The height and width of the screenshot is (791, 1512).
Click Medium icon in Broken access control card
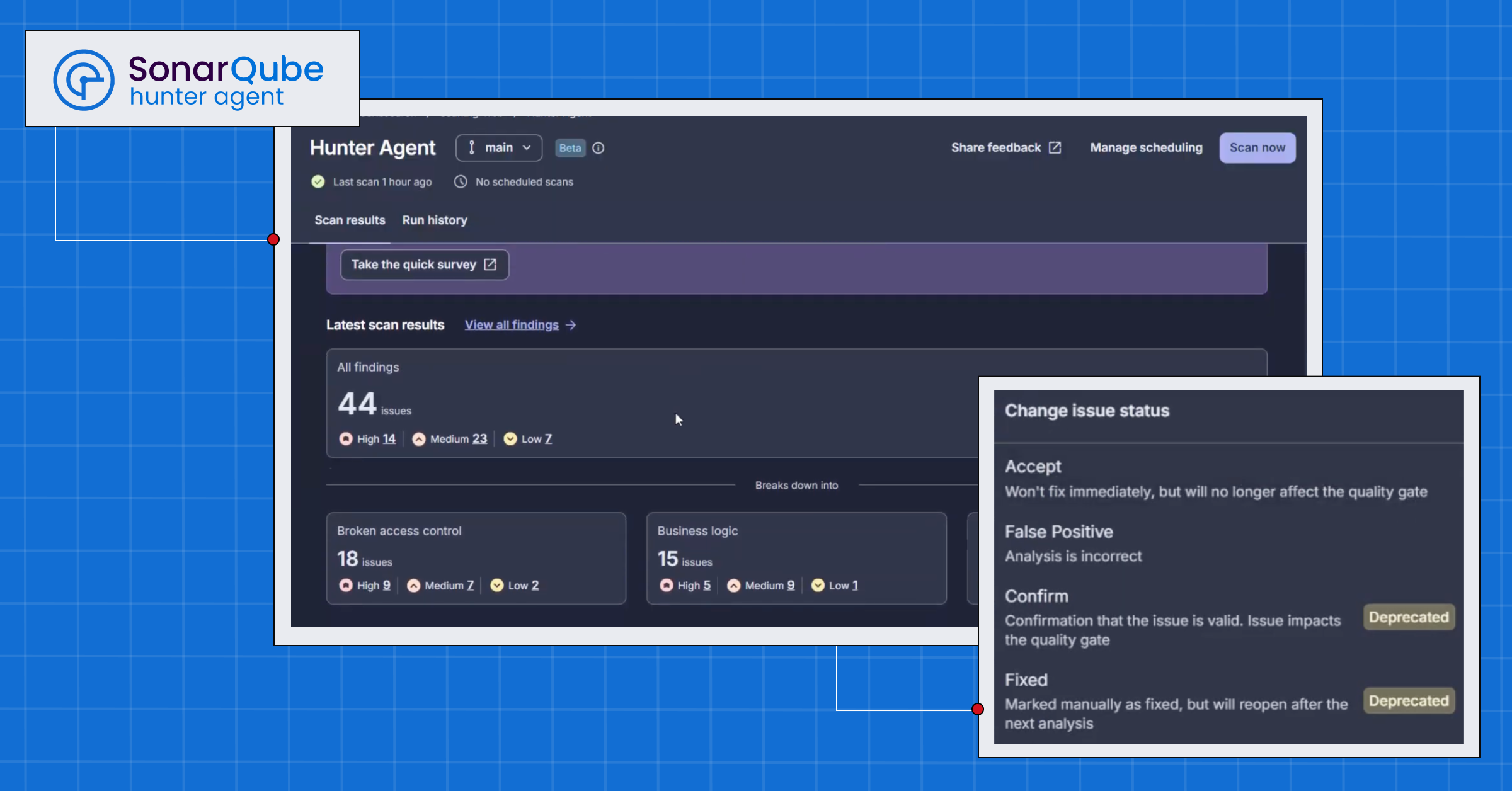coord(413,585)
